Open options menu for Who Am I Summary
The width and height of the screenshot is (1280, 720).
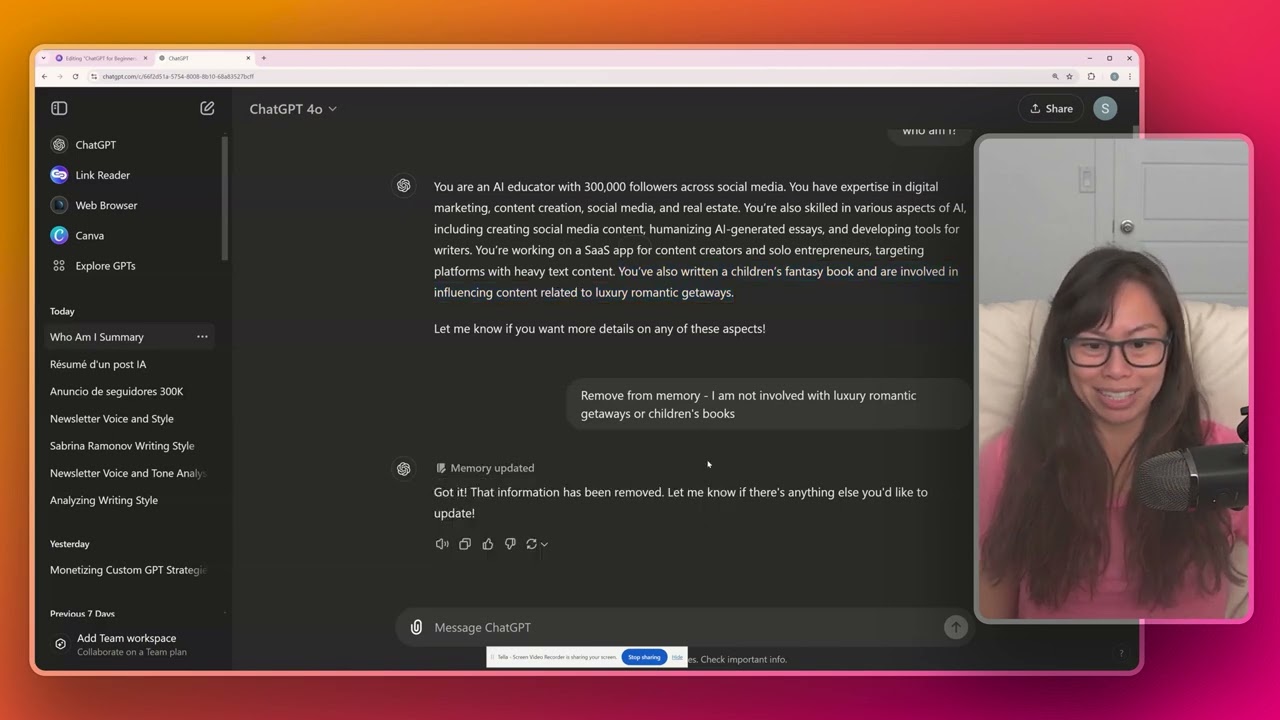pyautogui.click(x=202, y=337)
